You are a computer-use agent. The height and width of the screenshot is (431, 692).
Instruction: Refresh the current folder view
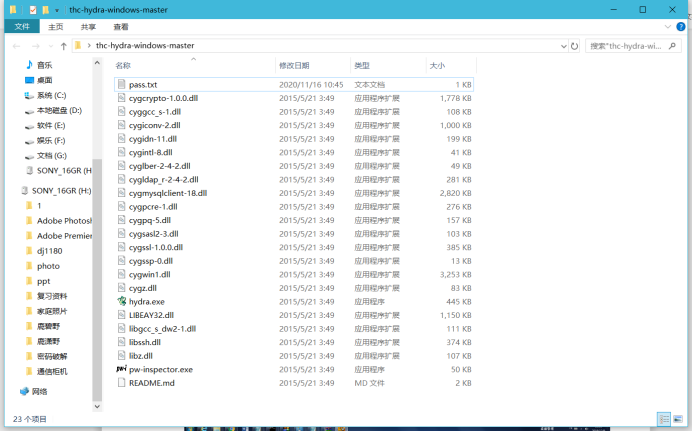click(574, 46)
